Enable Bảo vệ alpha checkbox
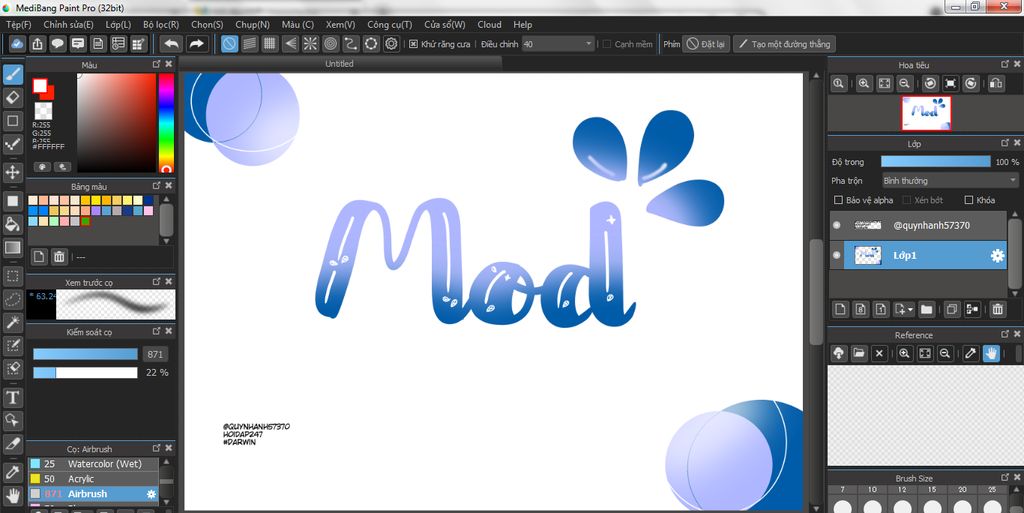This screenshot has height=513, width=1024. (839, 200)
